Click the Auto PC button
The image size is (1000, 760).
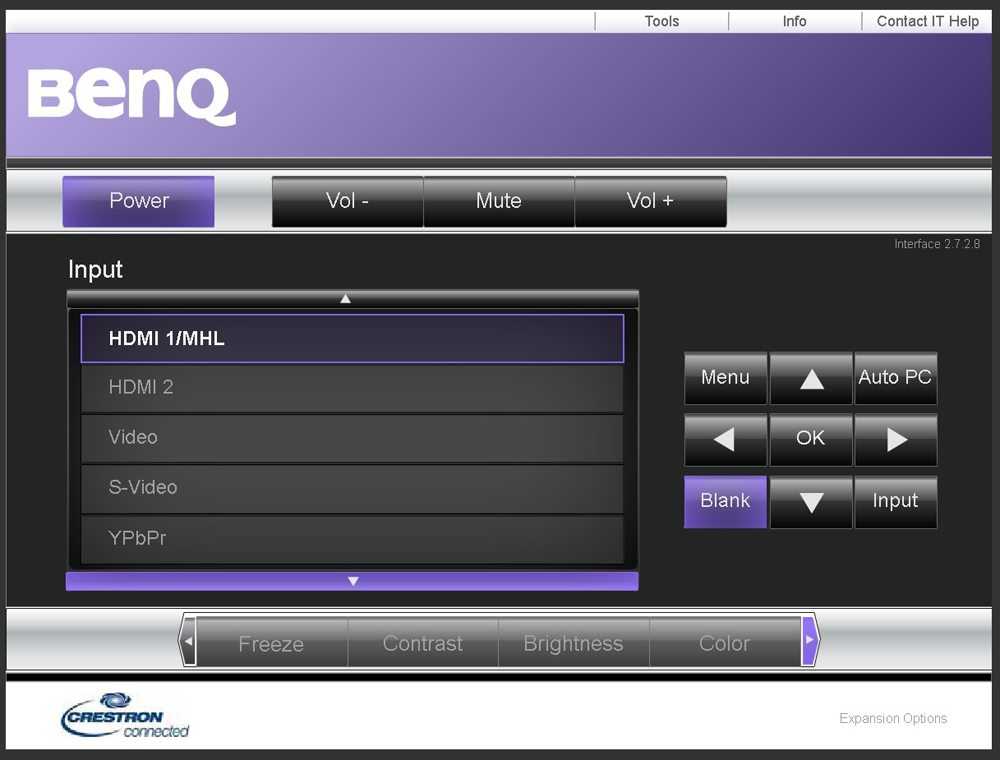pos(895,378)
